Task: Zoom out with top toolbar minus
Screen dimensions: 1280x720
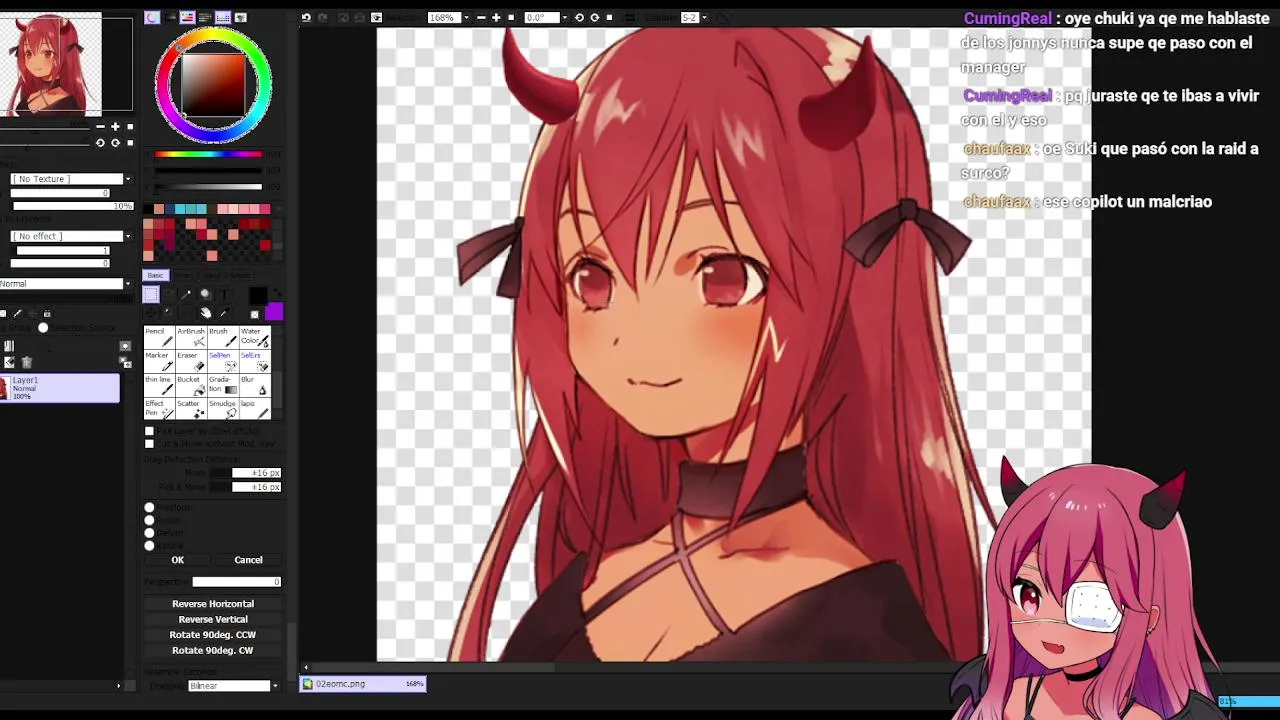Action: pos(481,17)
